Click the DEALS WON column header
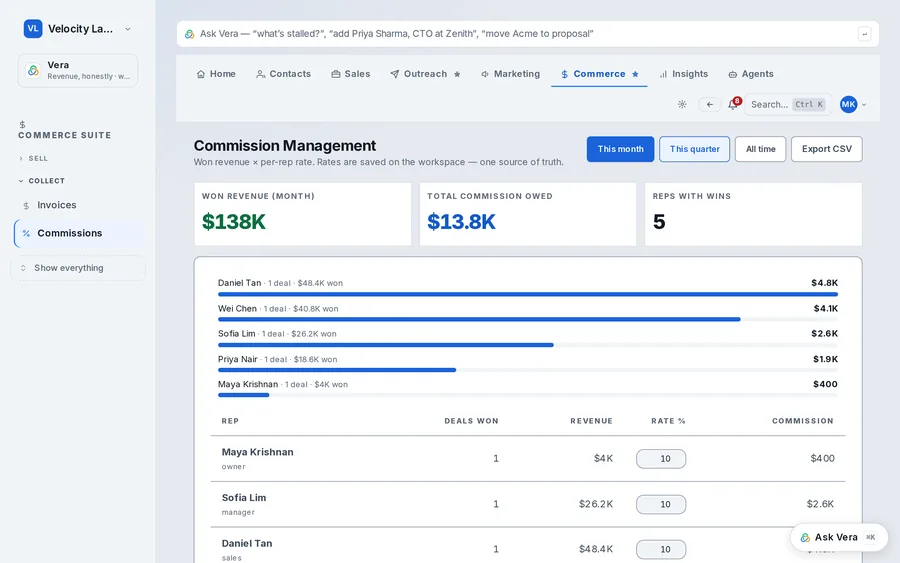The image size is (900, 563). click(x=471, y=421)
